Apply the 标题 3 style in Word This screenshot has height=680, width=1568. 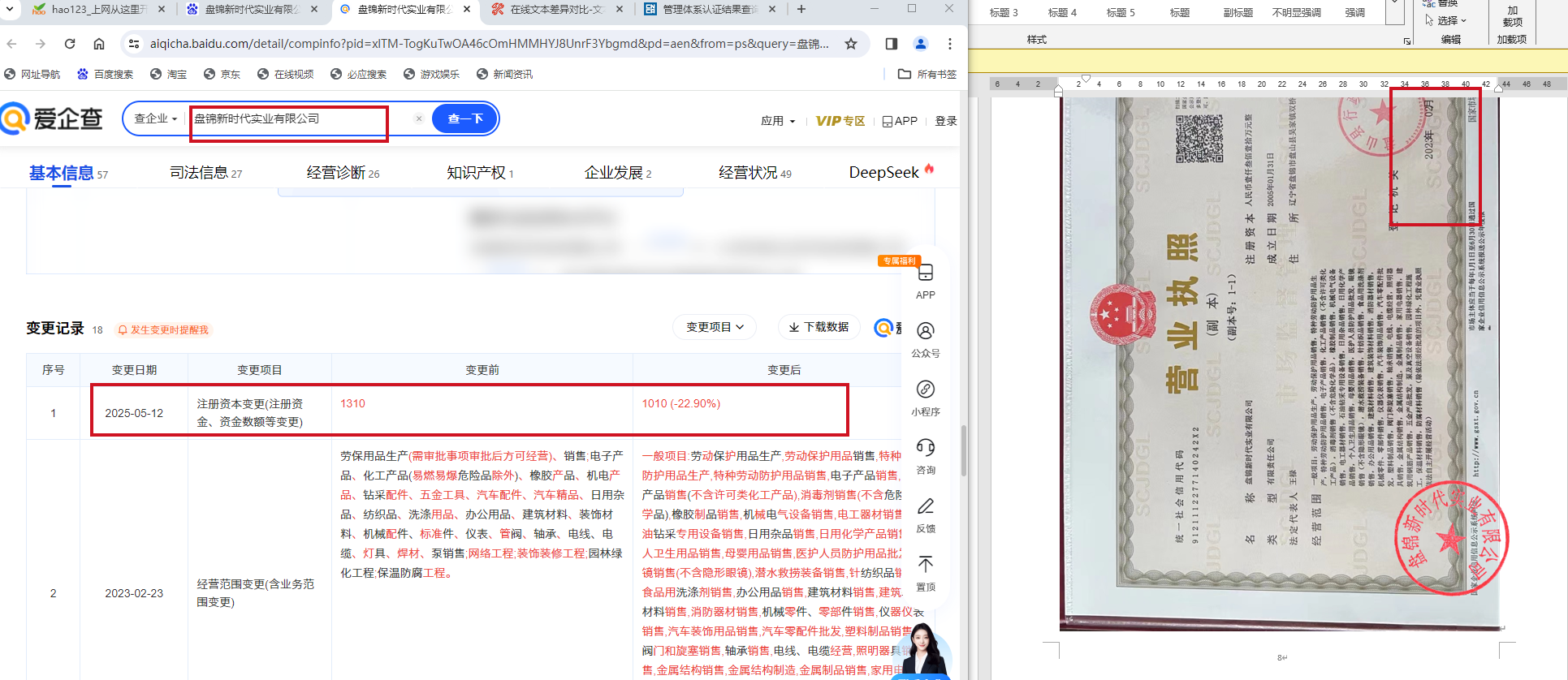(x=1004, y=13)
